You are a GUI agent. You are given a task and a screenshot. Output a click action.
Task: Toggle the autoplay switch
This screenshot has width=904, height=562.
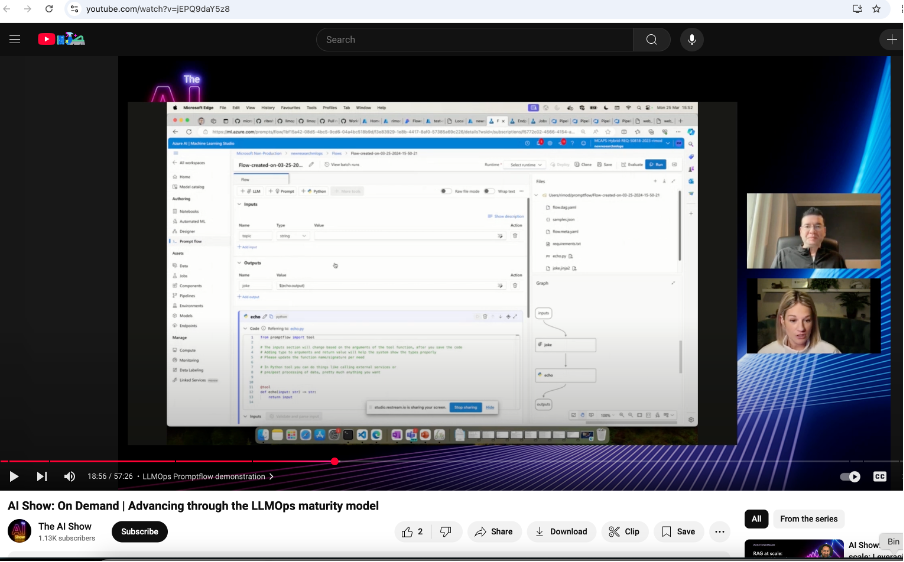coord(850,477)
